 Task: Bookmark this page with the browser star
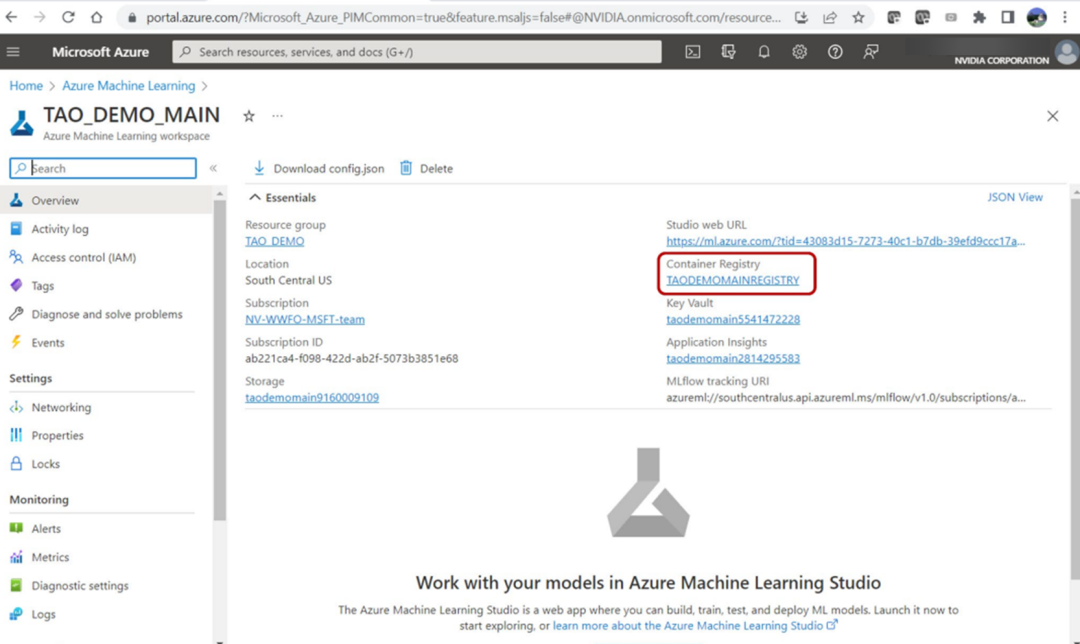coord(858,17)
